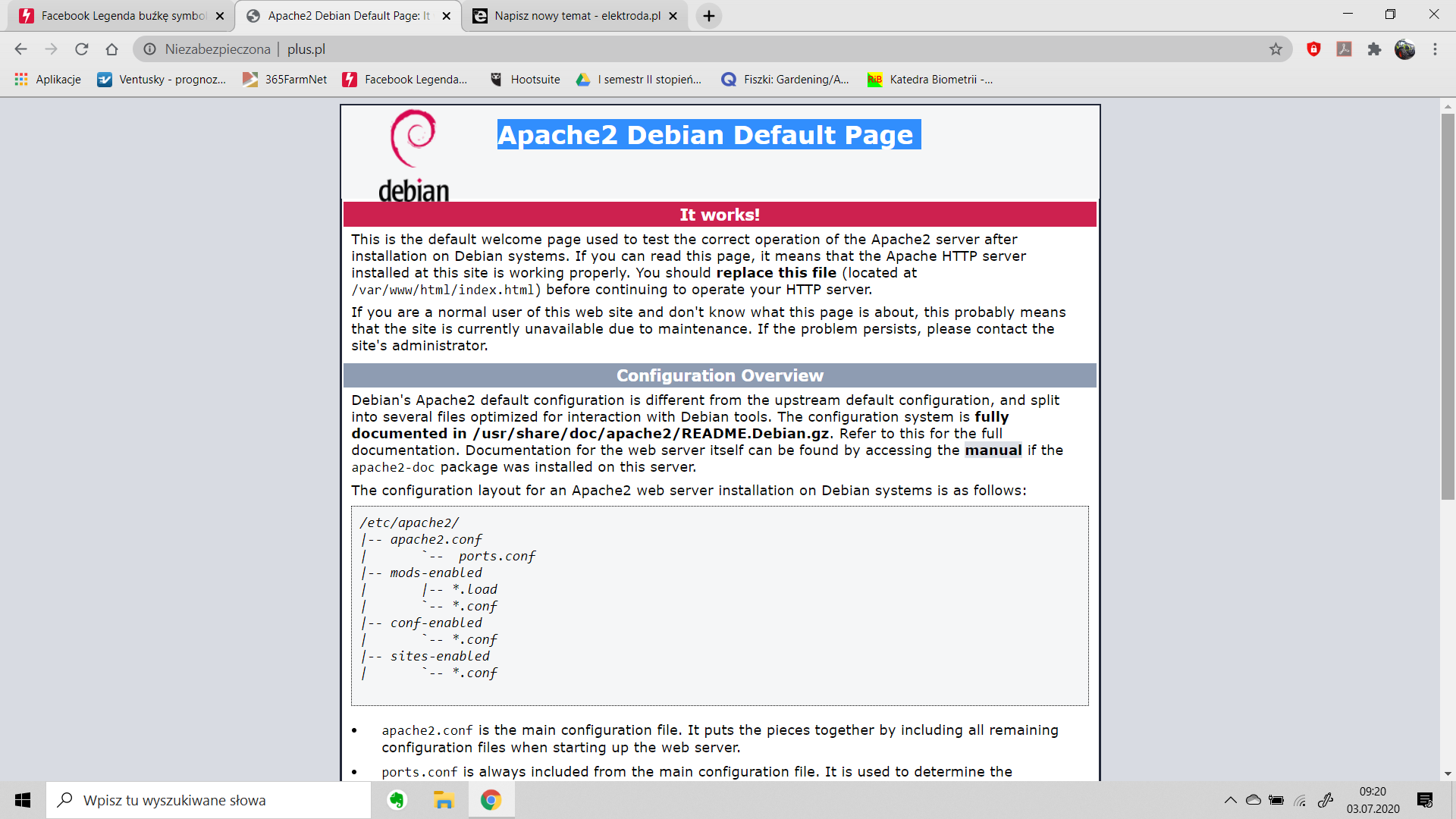View site security info icon
This screenshot has height=819, width=1456.
coord(150,49)
